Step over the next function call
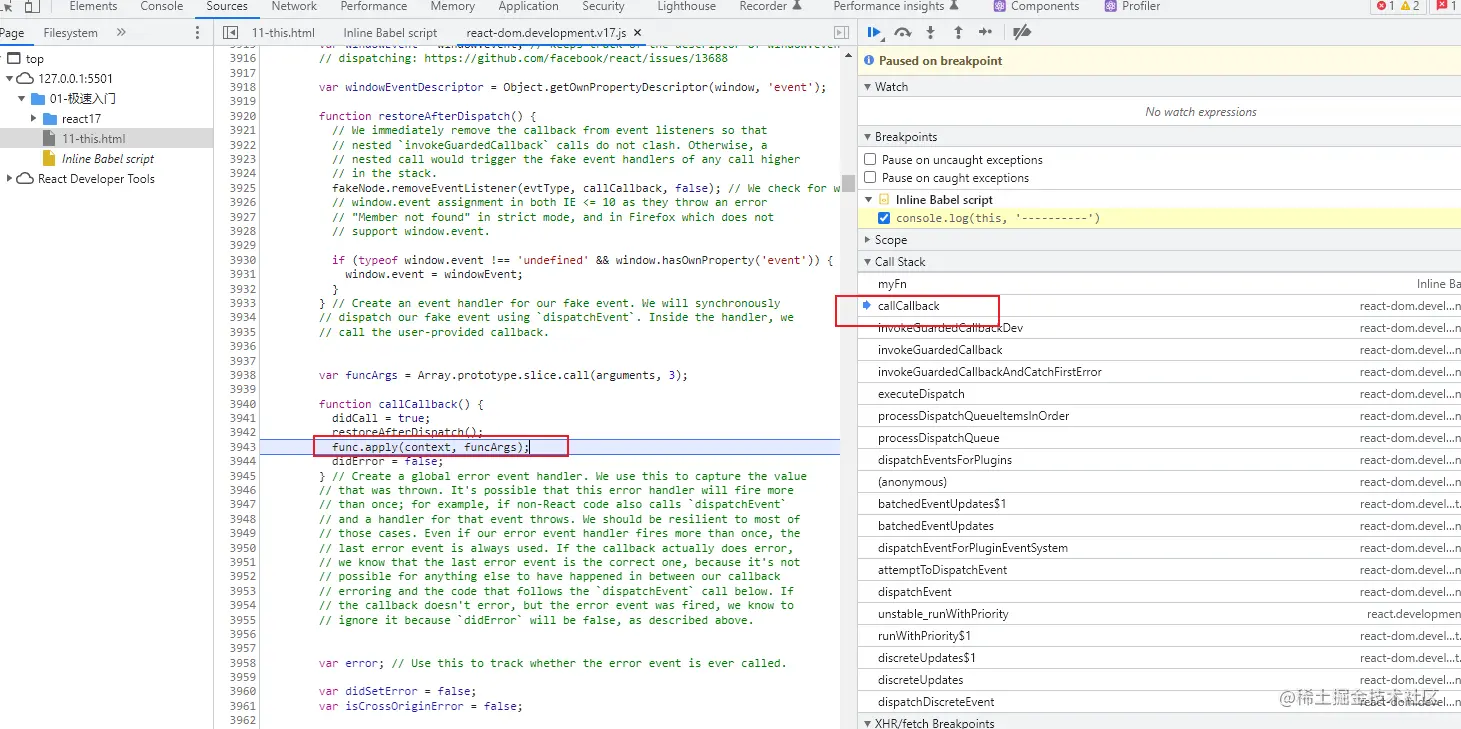Screen dimensions: 1461x729 (x=903, y=33)
